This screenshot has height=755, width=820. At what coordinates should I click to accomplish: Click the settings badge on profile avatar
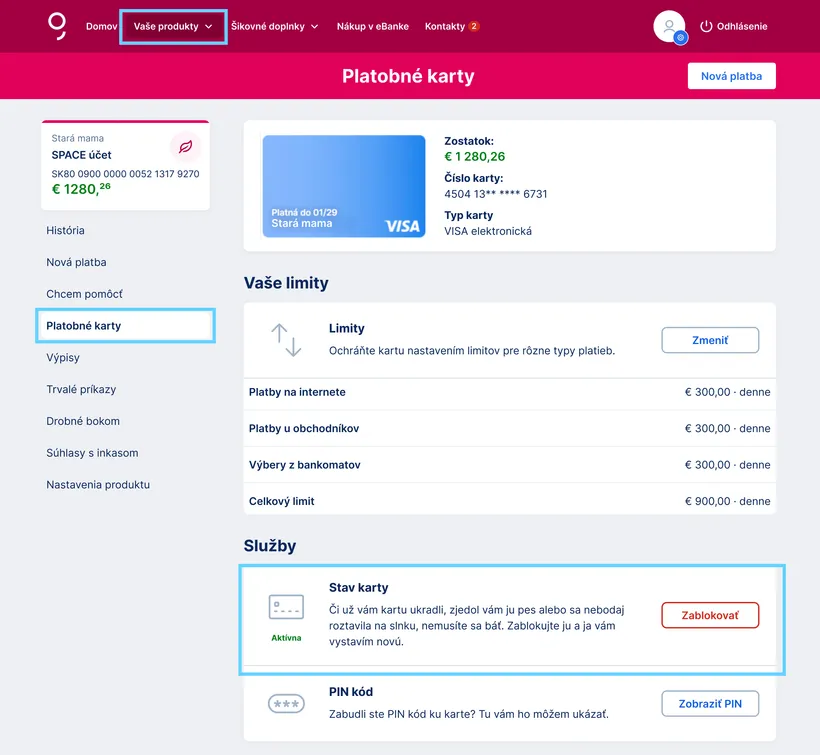680,38
